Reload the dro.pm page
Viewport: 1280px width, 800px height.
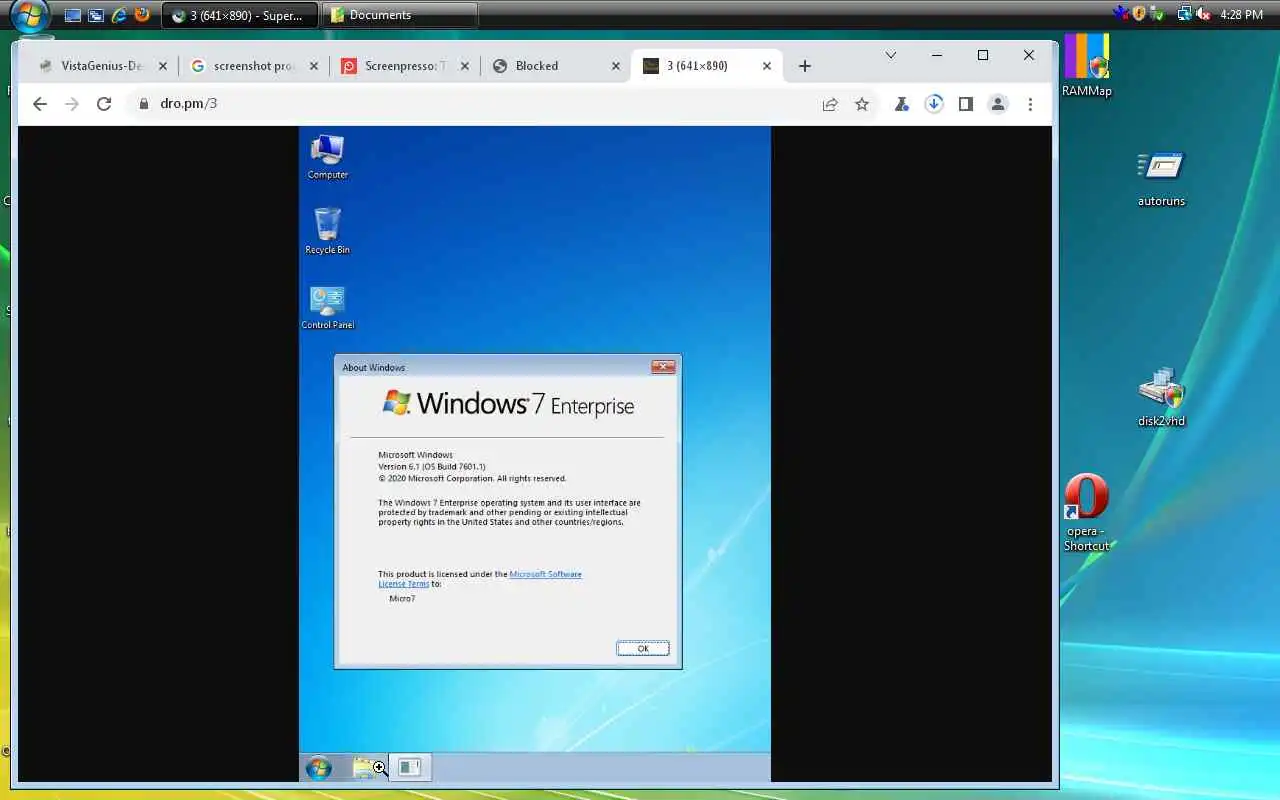click(103, 104)
